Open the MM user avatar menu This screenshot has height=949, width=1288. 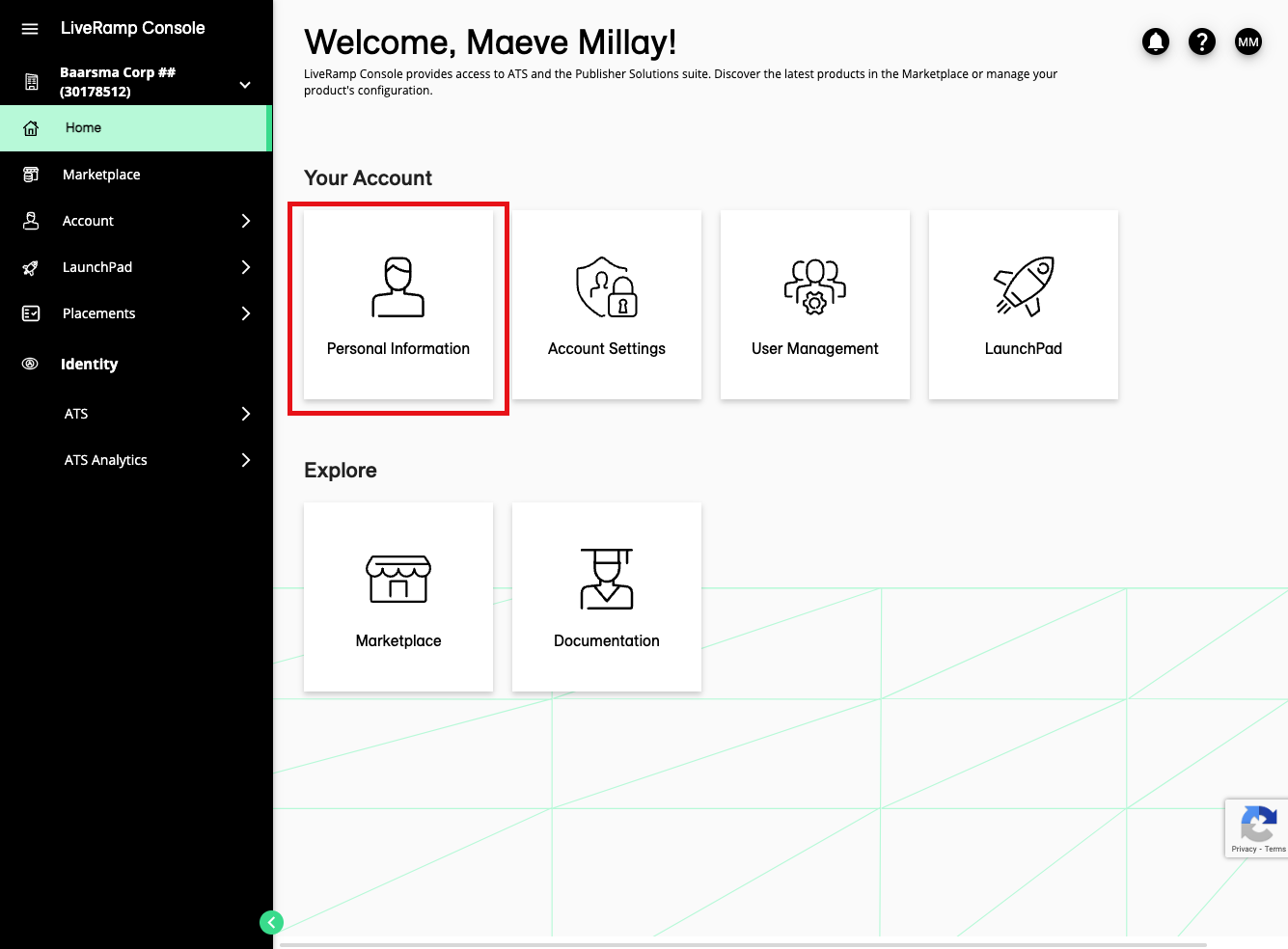pyautogui.click(x=1248, y=41)
